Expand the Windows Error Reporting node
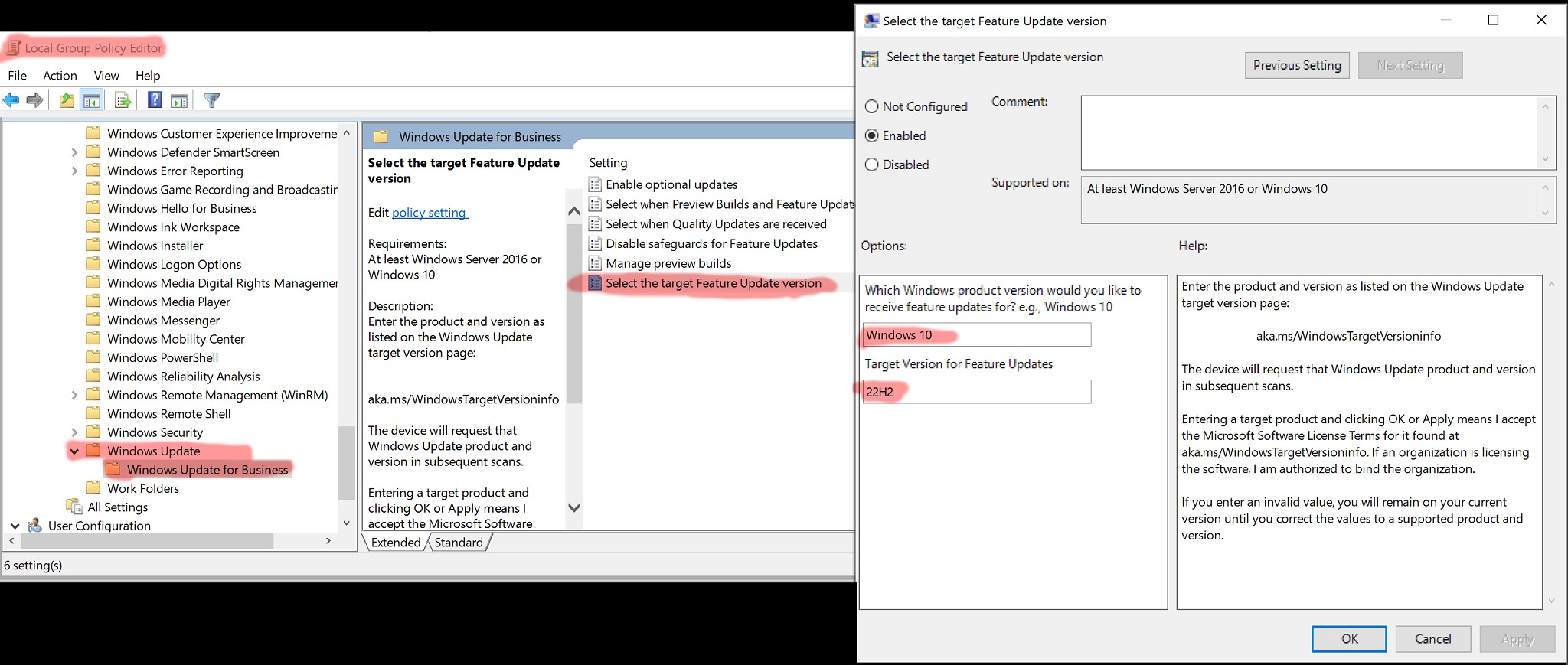 click(74, 171)
